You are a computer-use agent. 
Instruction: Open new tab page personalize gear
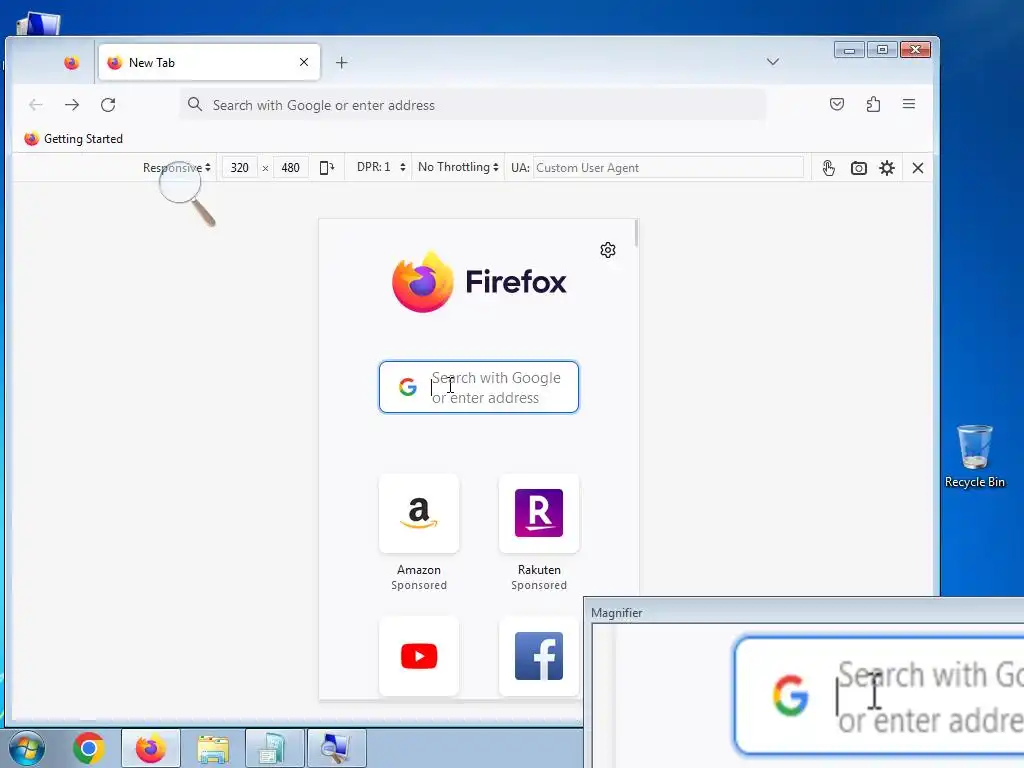608,250
